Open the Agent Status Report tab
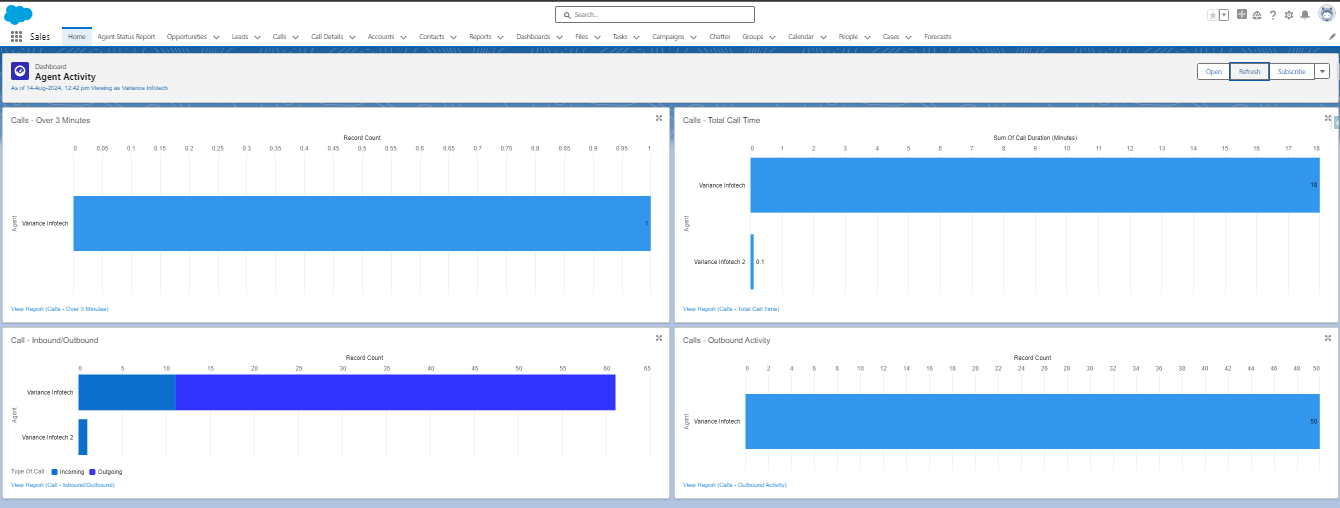Viewport: 1340px width, 508px height. tap(126, 36)
